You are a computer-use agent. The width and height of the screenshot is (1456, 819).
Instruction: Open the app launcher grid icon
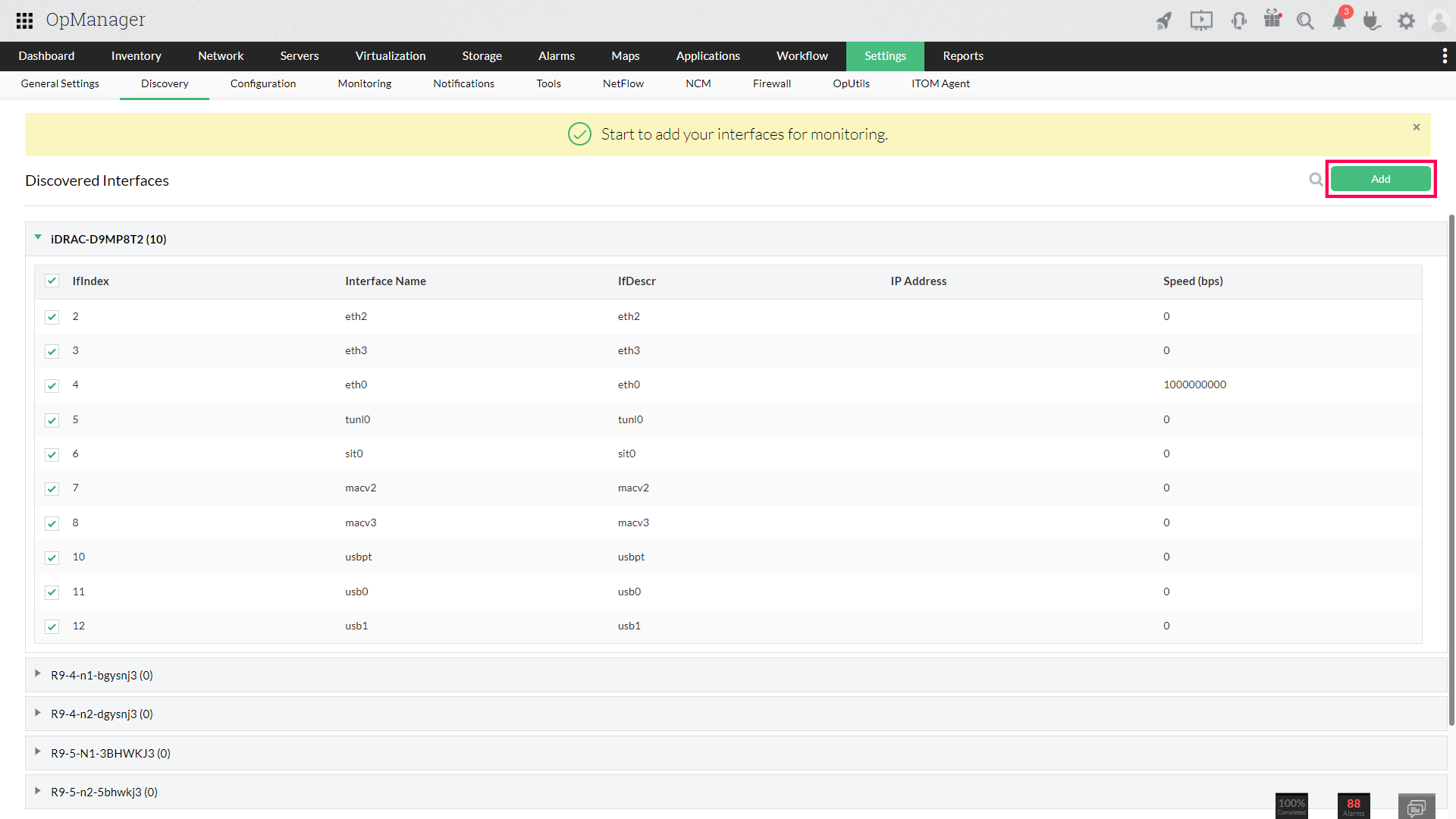tap(24, 20)
